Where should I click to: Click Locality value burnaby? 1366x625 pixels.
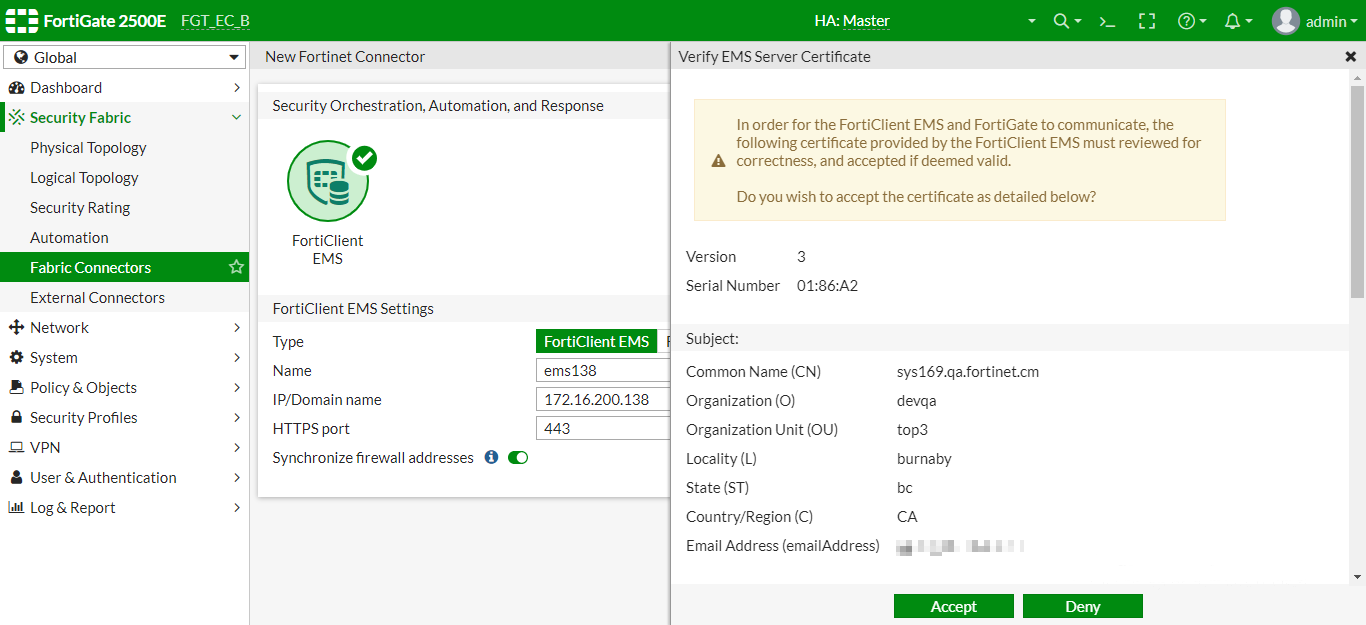coord(924,459)
